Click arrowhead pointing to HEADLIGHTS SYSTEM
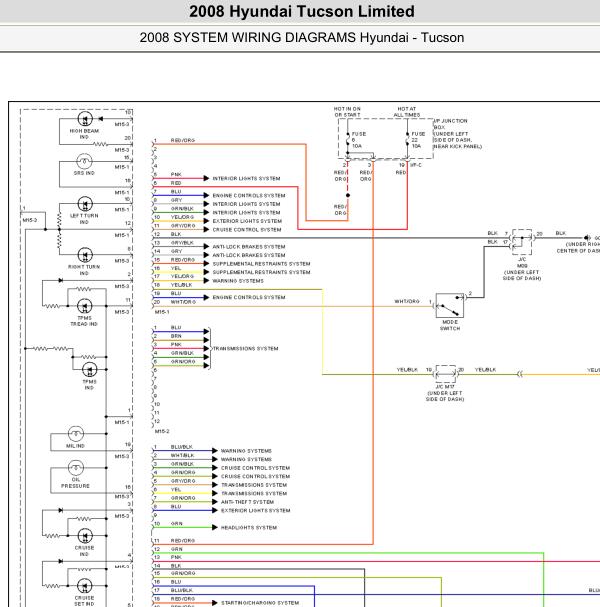The width and height of the screenshot is (600, 607). click(x=215, y=527)
